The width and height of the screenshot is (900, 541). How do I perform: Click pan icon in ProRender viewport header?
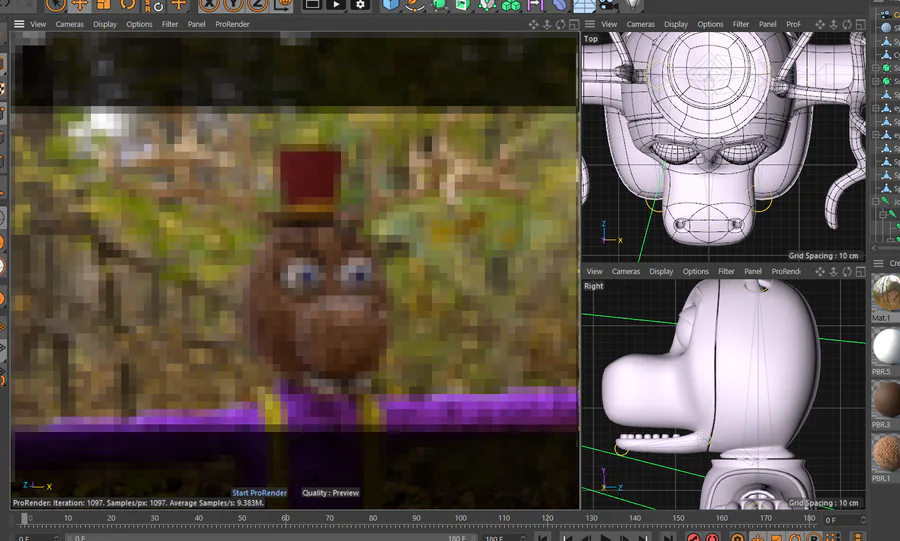pos(533,24)
